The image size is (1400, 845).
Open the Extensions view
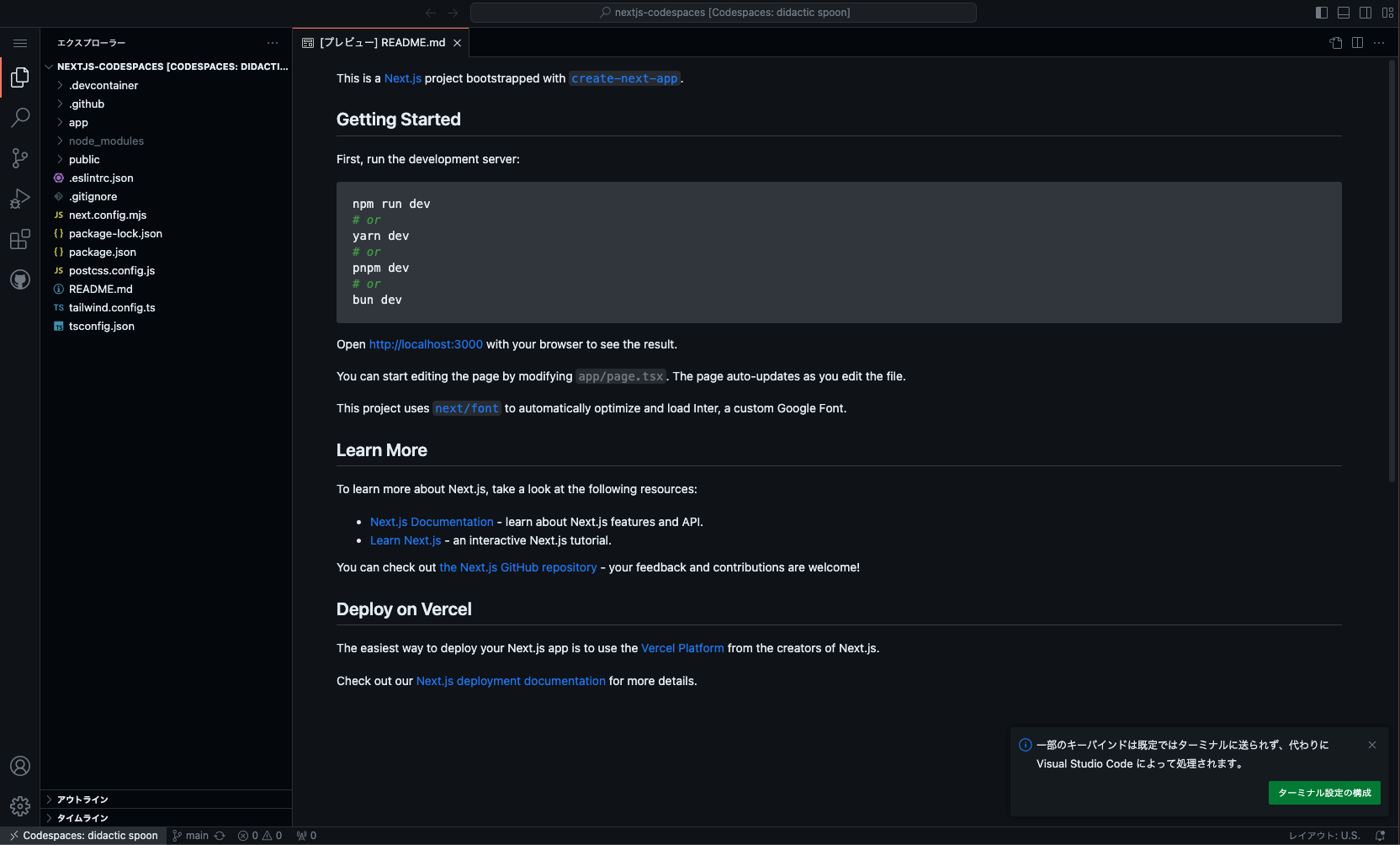pos(20,239)
